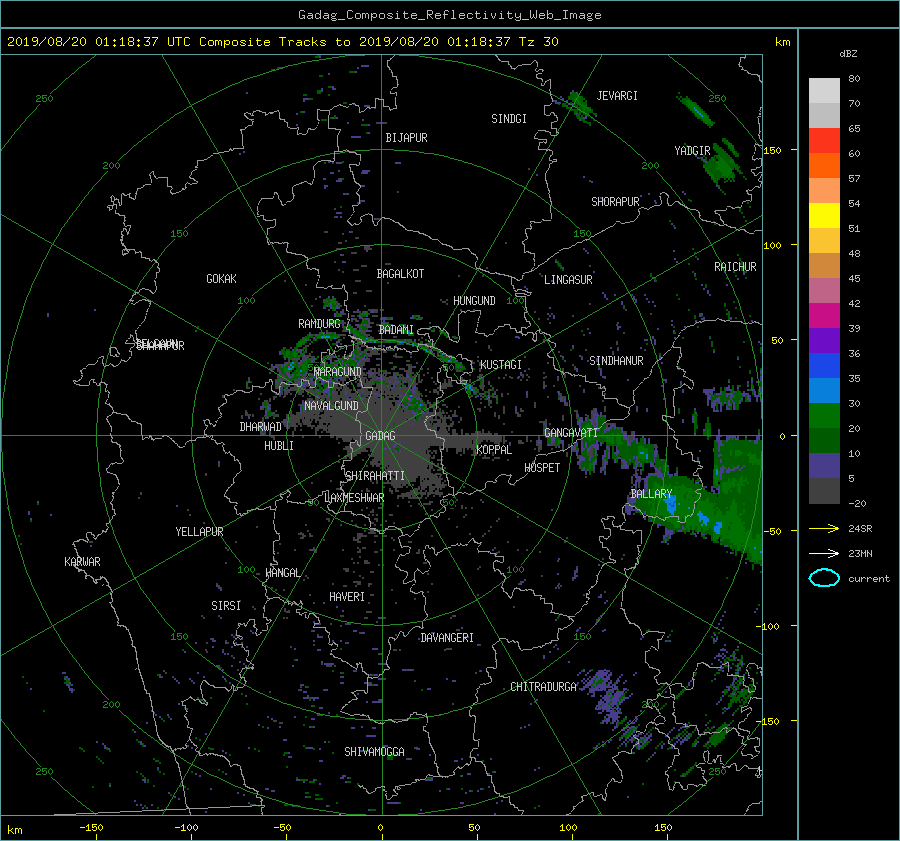Click the RAMDURG city label
900x841 pixels.
[319, 324]
